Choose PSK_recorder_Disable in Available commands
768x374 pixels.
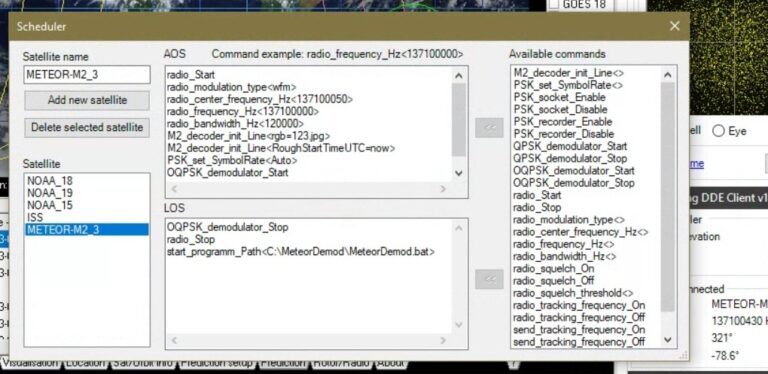click(564, 134)
